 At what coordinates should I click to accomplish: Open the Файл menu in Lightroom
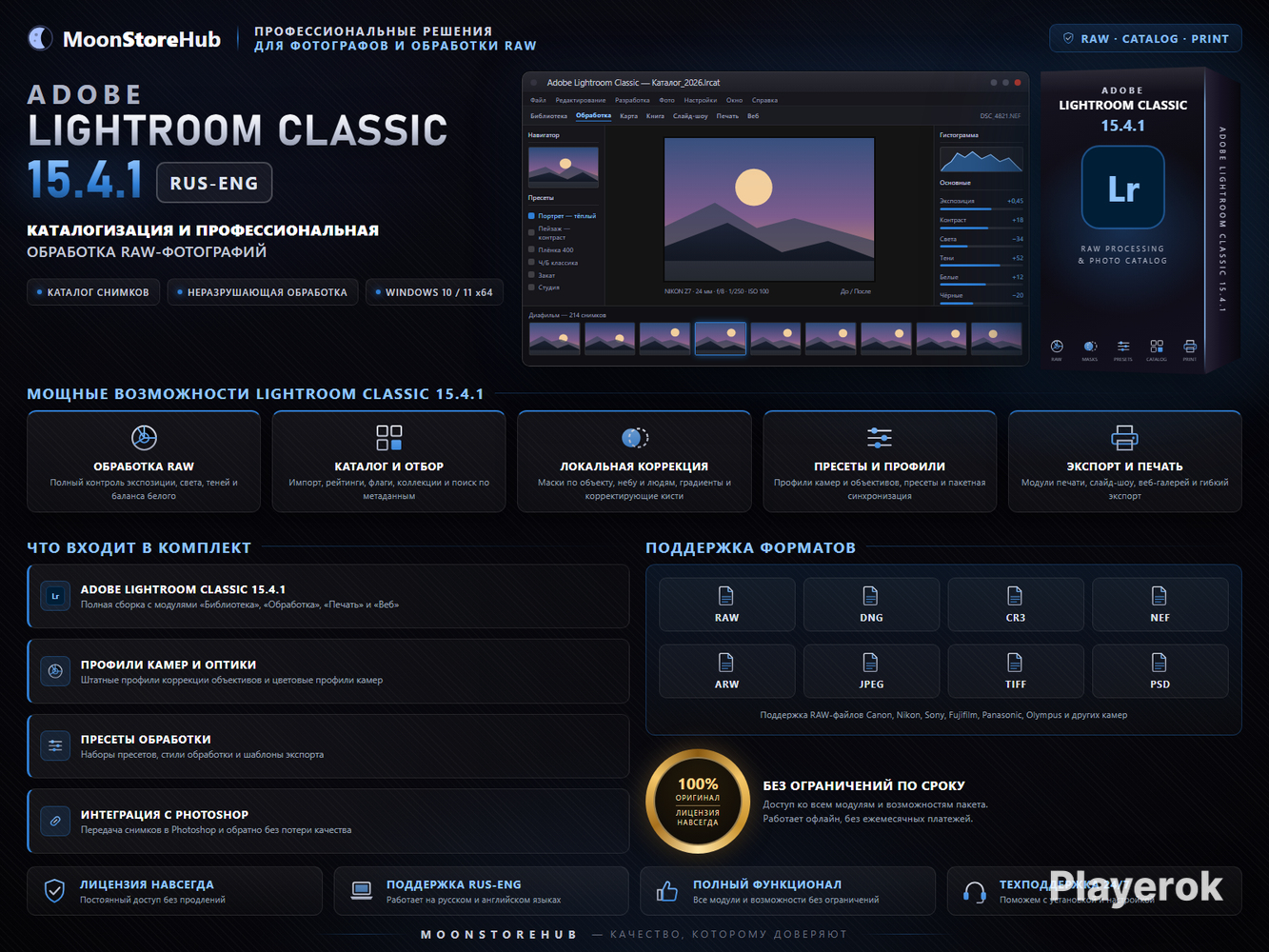point(538,100)
